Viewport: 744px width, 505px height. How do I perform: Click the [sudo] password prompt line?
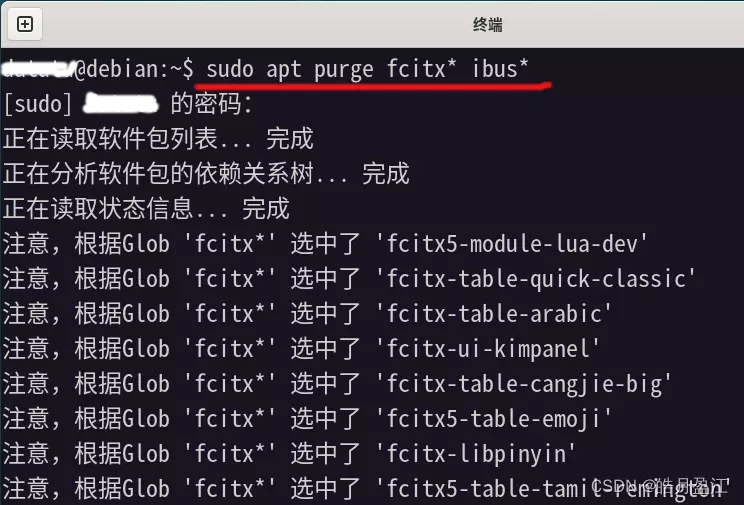tap(128, 103)
